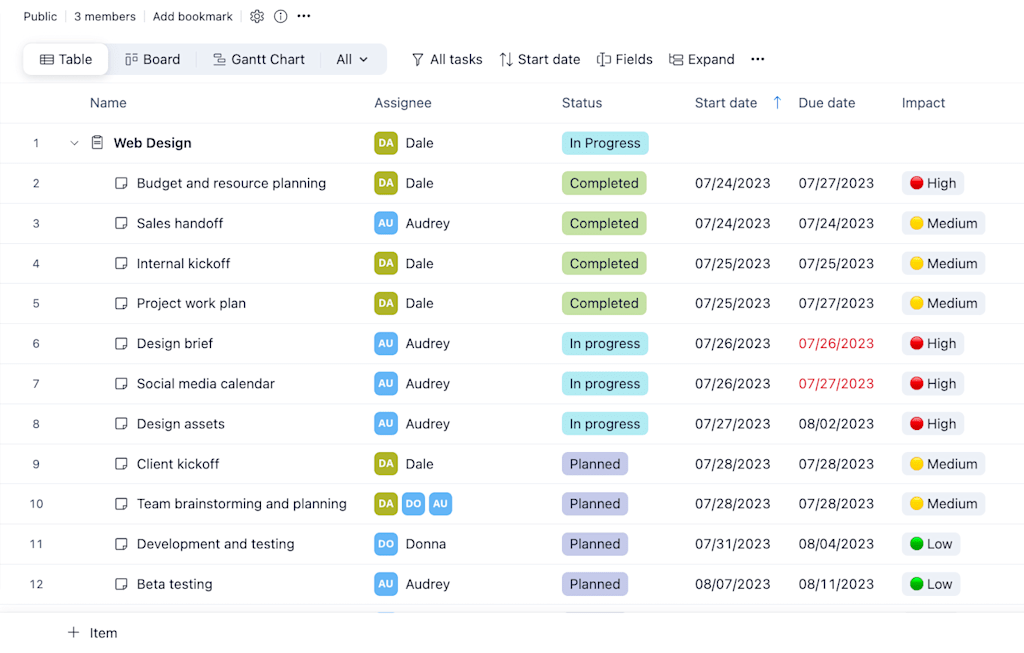Click the Add bookmark link
Viewport: 1024px width, 653px height.
point(193,16)
